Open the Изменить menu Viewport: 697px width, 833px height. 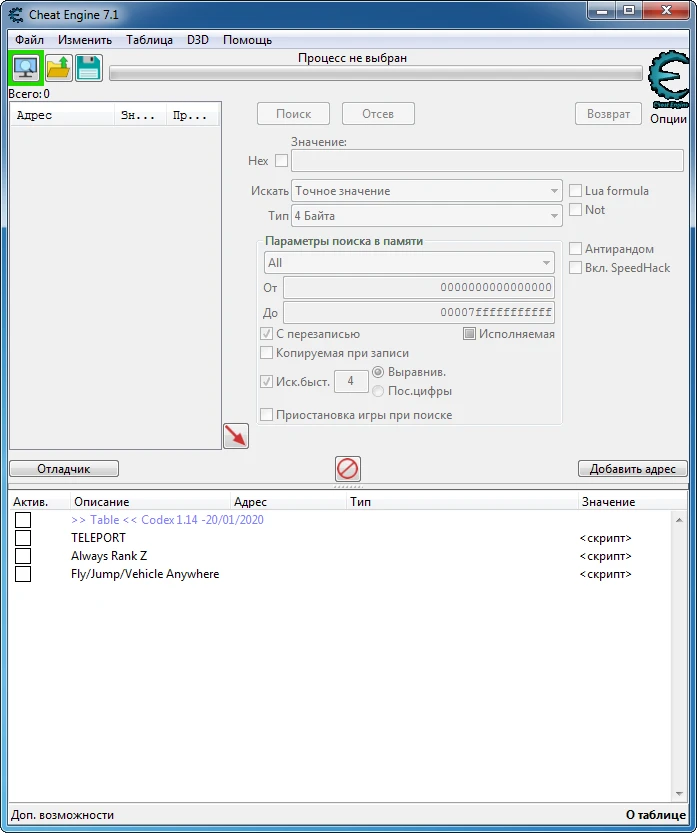click(85, 40)
